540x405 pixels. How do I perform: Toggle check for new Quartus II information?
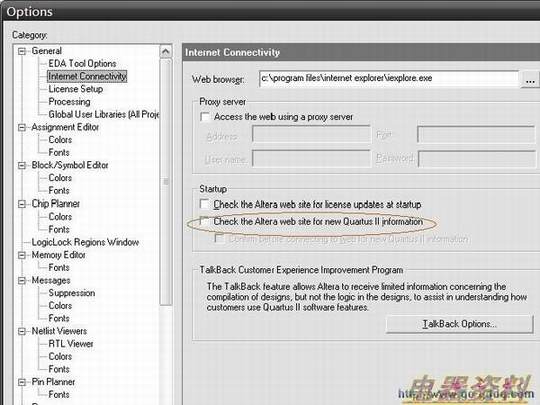coord(205,221)
